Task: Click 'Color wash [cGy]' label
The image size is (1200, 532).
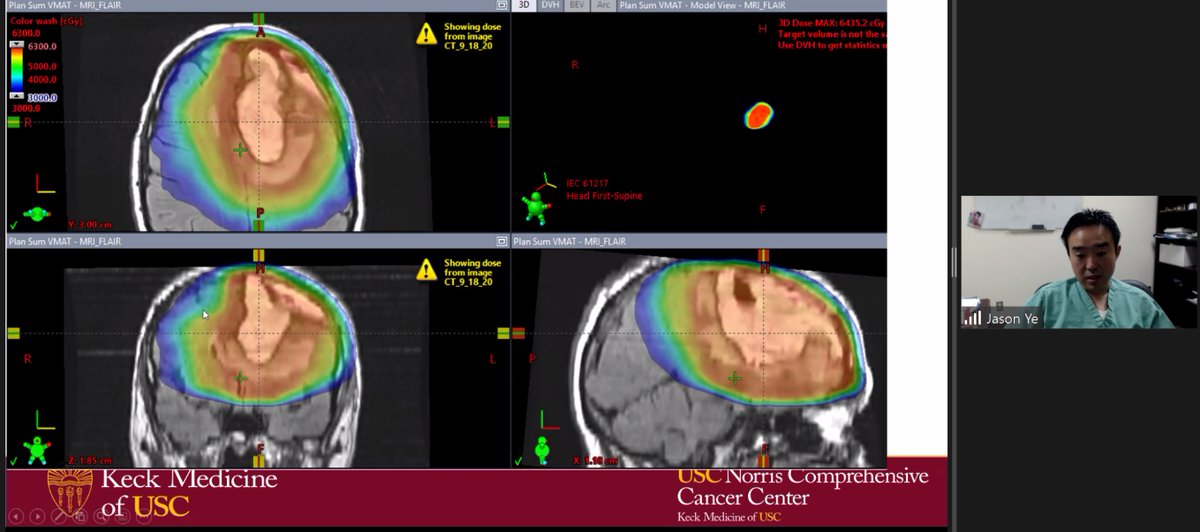Action: [46, 20]
